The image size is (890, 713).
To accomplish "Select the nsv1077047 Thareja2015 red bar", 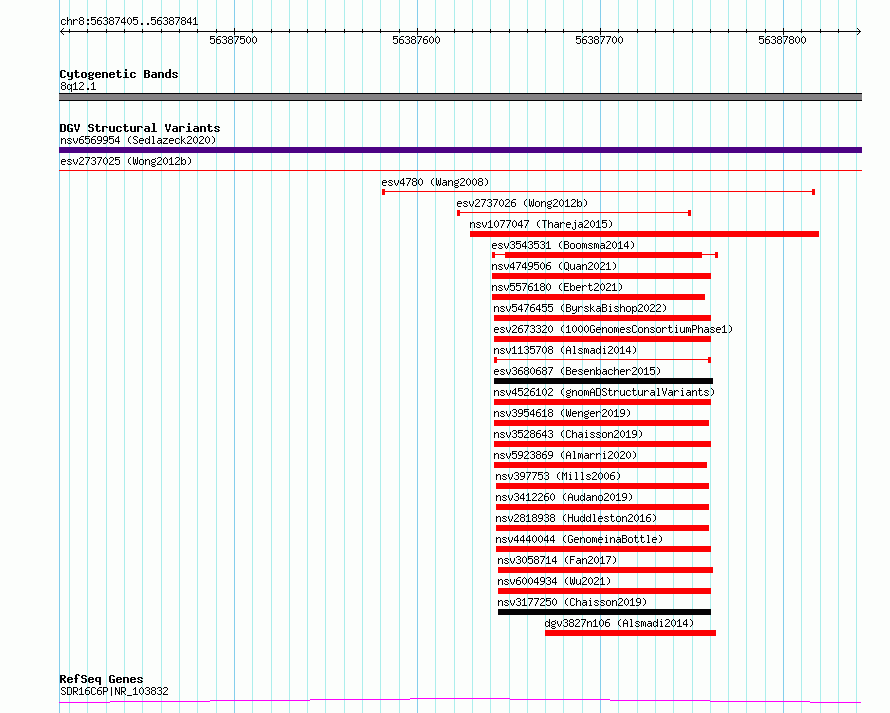I will (x=644, y=234).
